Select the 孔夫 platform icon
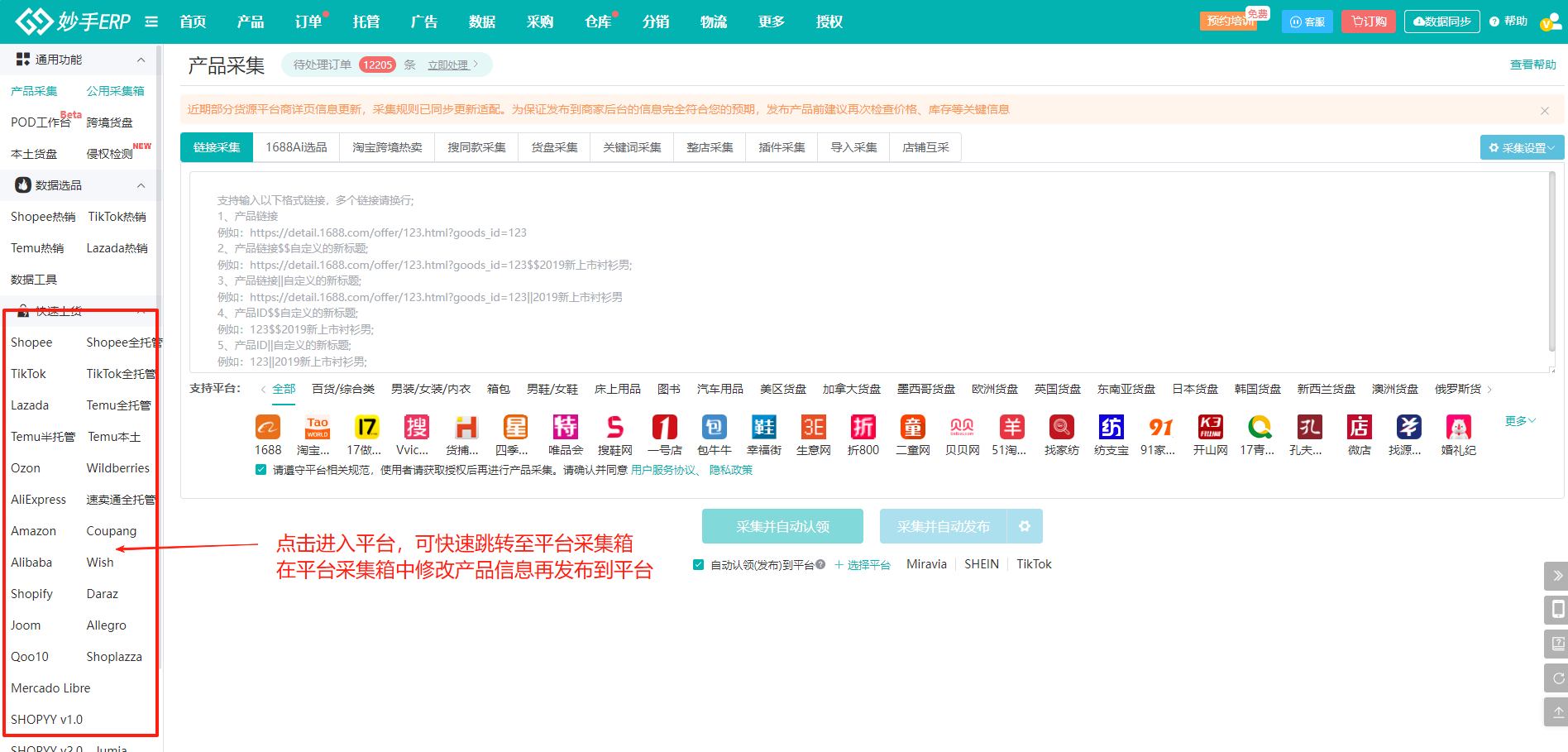 point(1310,427)
